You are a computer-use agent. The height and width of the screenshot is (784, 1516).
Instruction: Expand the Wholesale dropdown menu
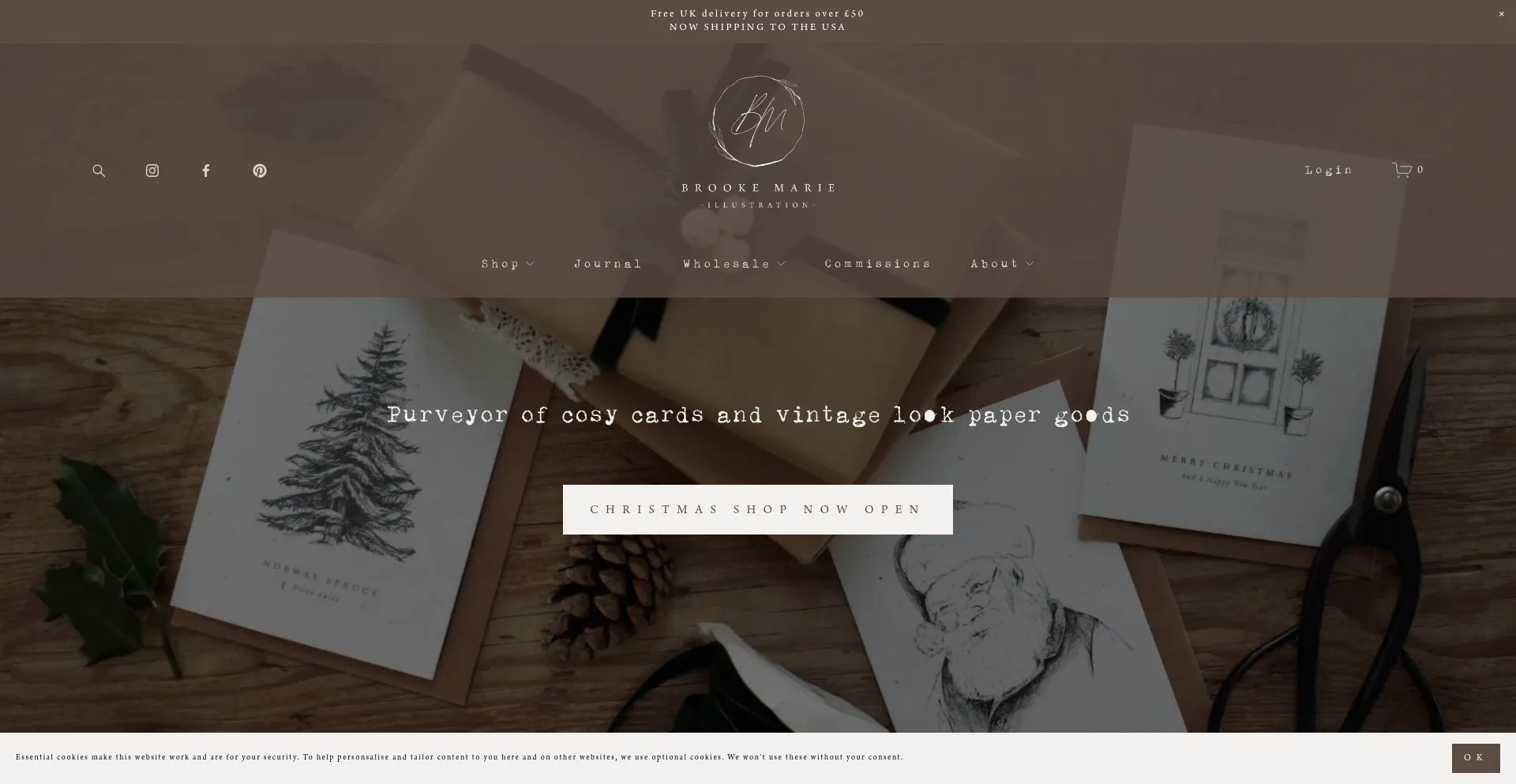(x=734, y=264)
